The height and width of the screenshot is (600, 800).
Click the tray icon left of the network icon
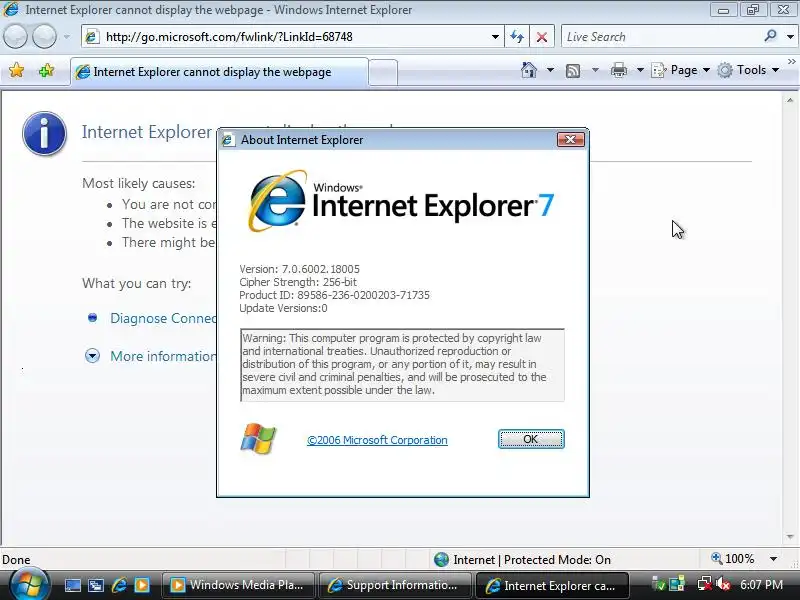pos(678,584)
